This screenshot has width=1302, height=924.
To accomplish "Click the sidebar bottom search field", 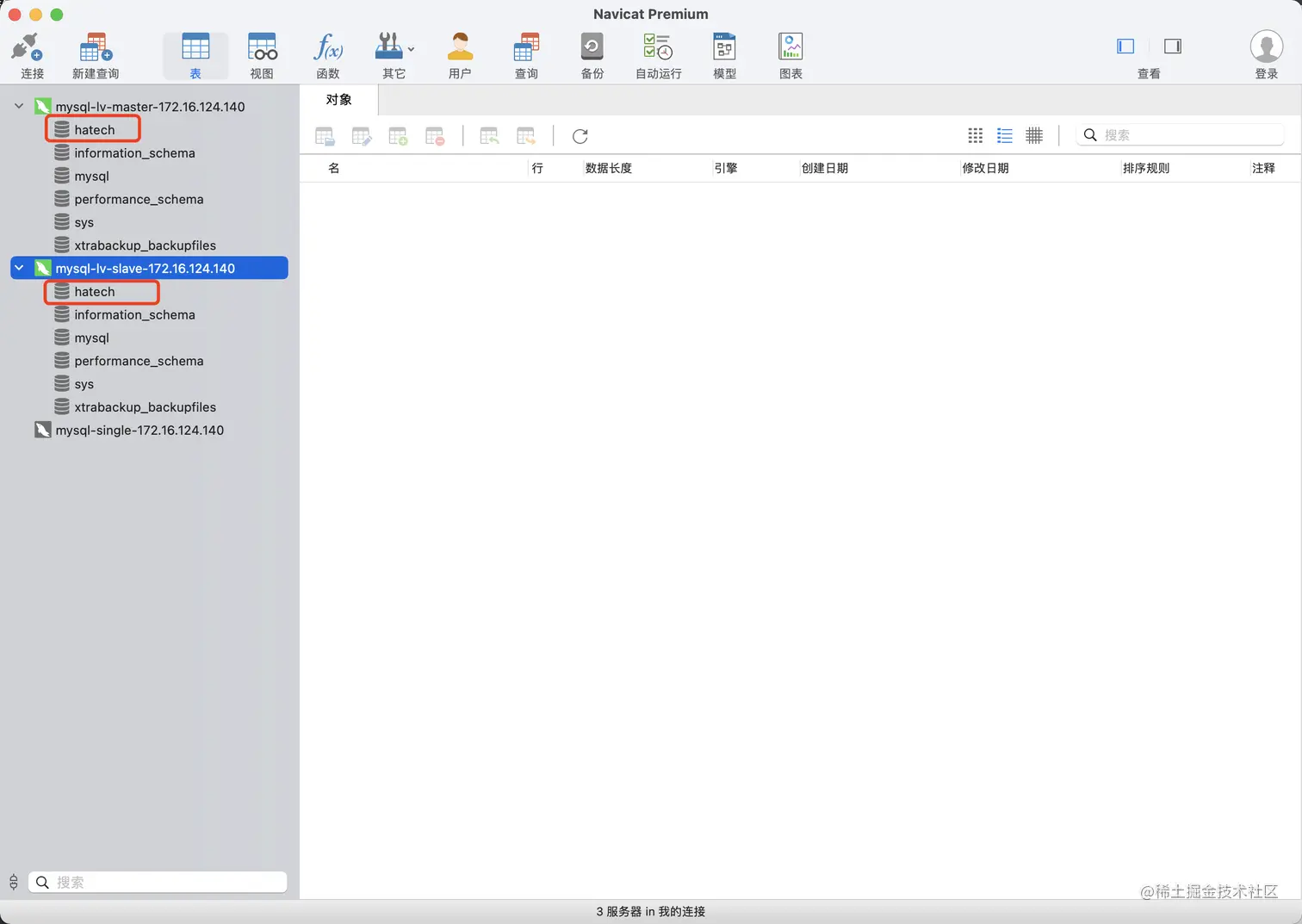I will (x=158, y=882).
